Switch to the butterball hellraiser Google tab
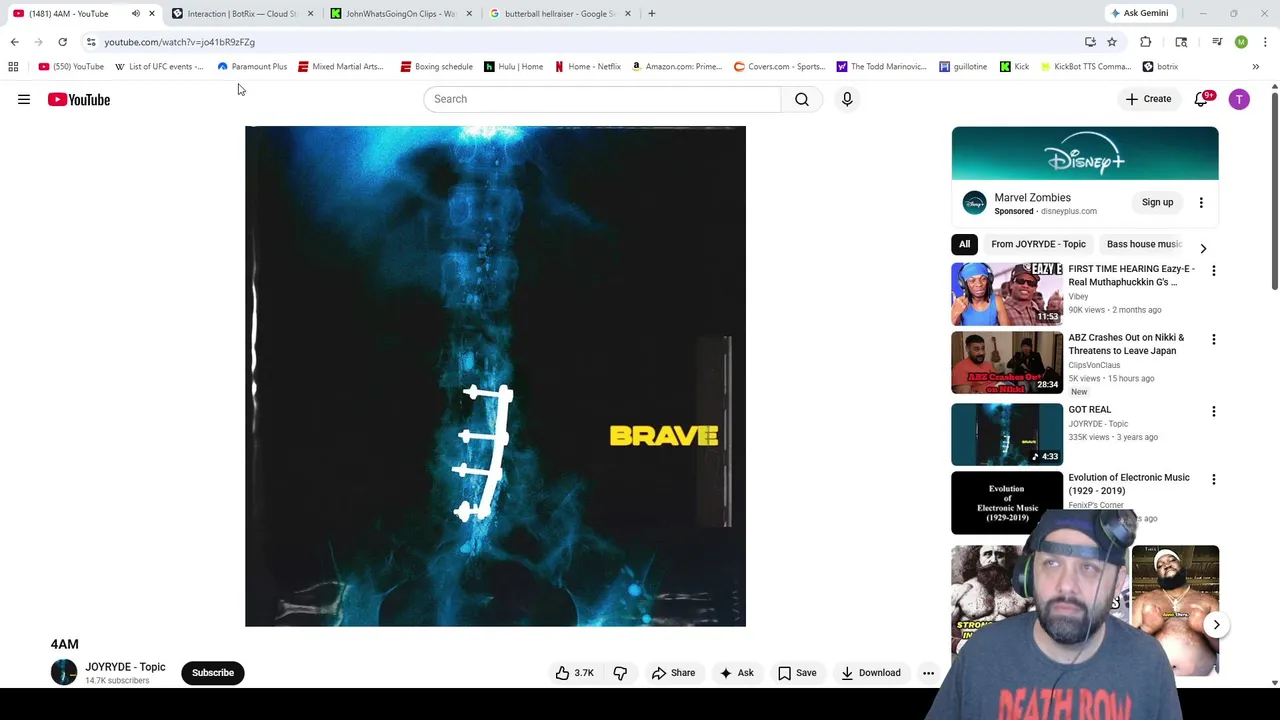1280x720 pixels. [558, 14]
